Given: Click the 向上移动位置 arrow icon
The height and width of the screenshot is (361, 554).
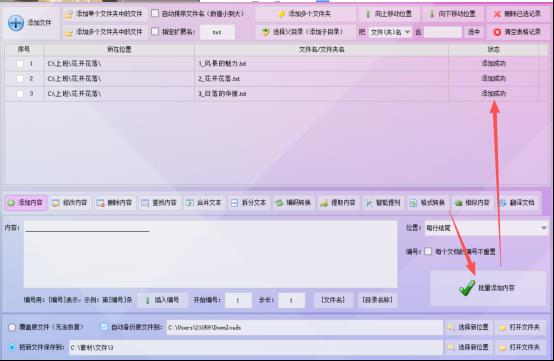Looking at the screenshot, I should pos(368,14).
